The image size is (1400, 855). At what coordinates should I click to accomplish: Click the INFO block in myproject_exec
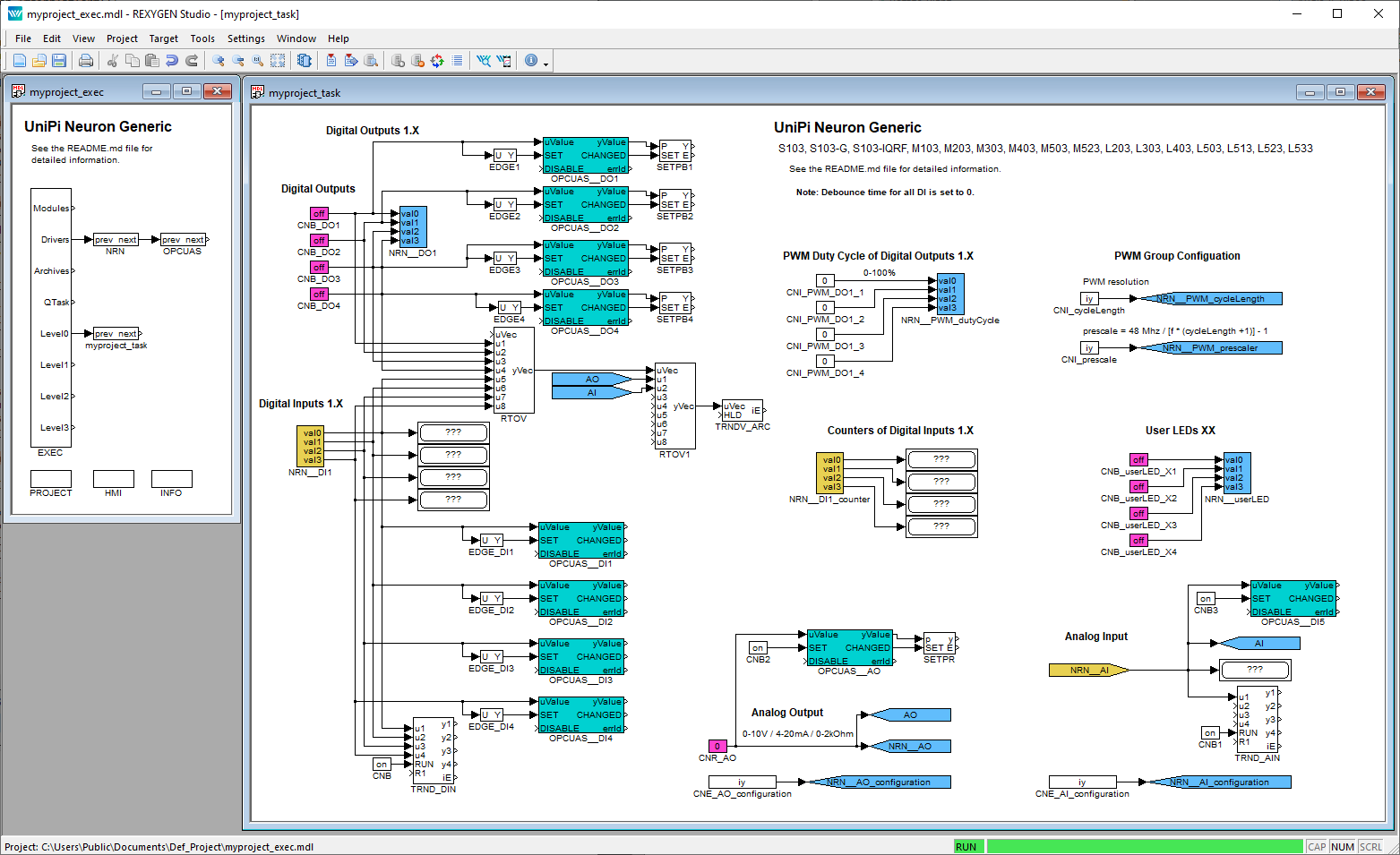tap(172, 479)
